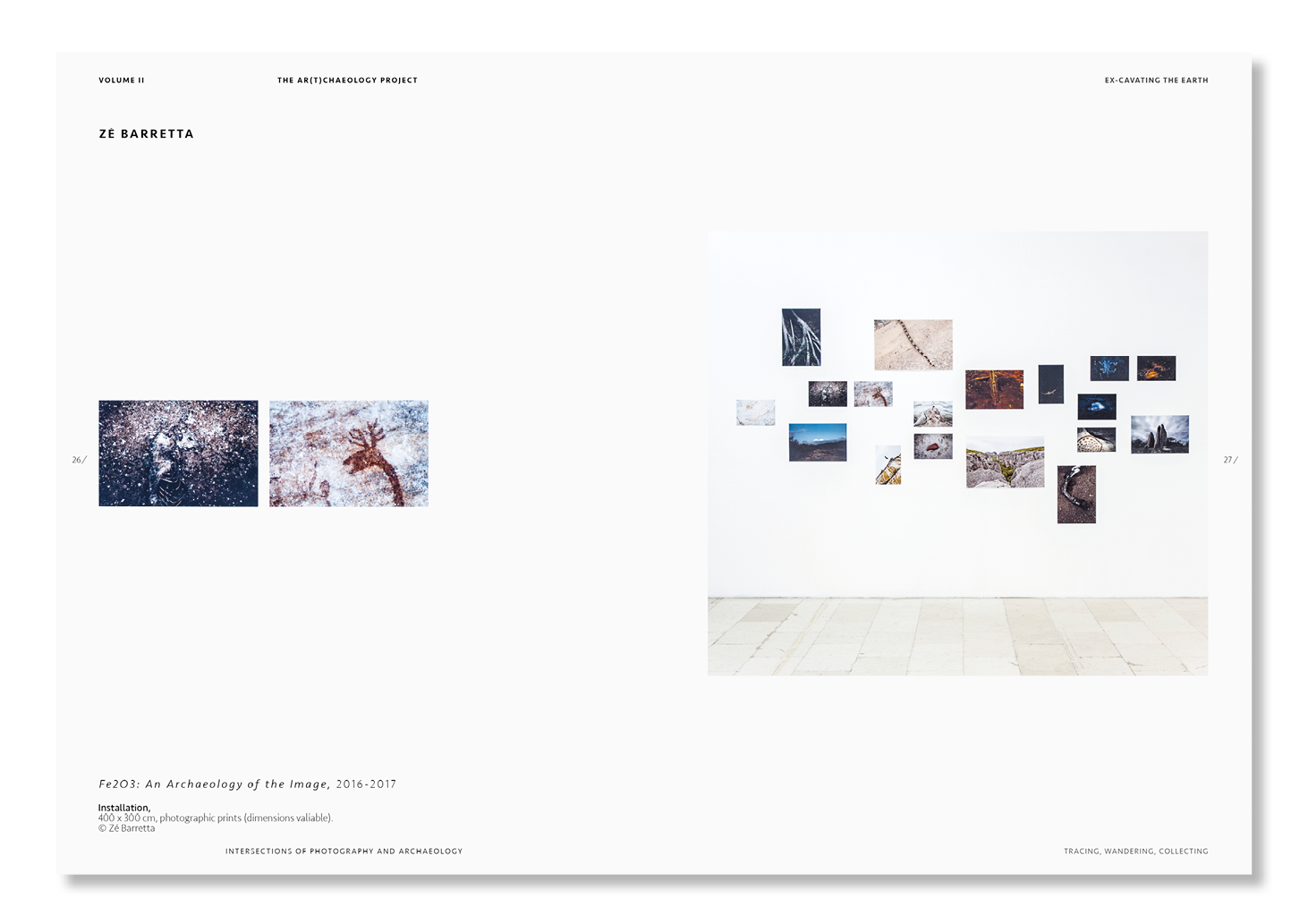Click the sand trail print on the wall
This screenshot has height=924, width=1308.
pos(913,345)
